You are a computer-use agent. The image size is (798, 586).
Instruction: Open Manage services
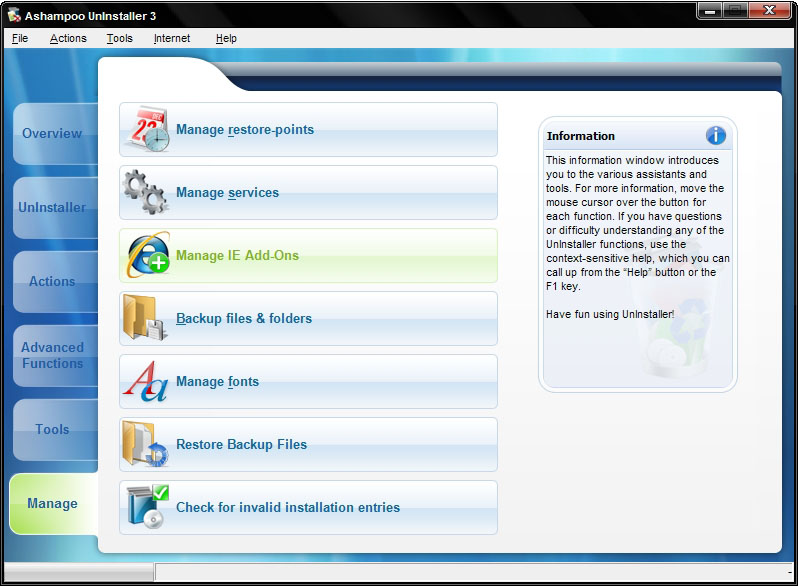308,192
